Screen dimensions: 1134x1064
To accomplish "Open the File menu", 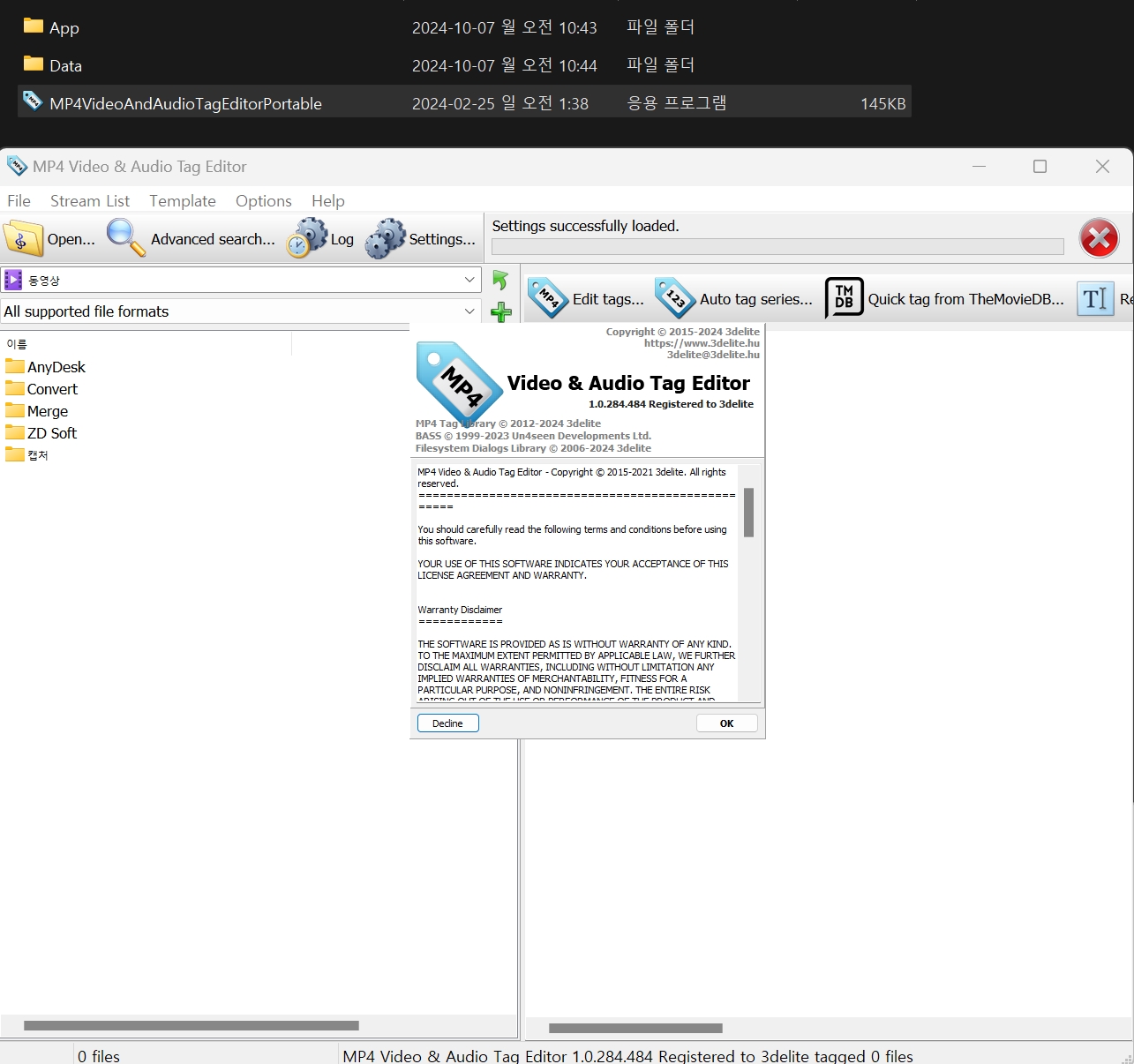I will [19, 201].
